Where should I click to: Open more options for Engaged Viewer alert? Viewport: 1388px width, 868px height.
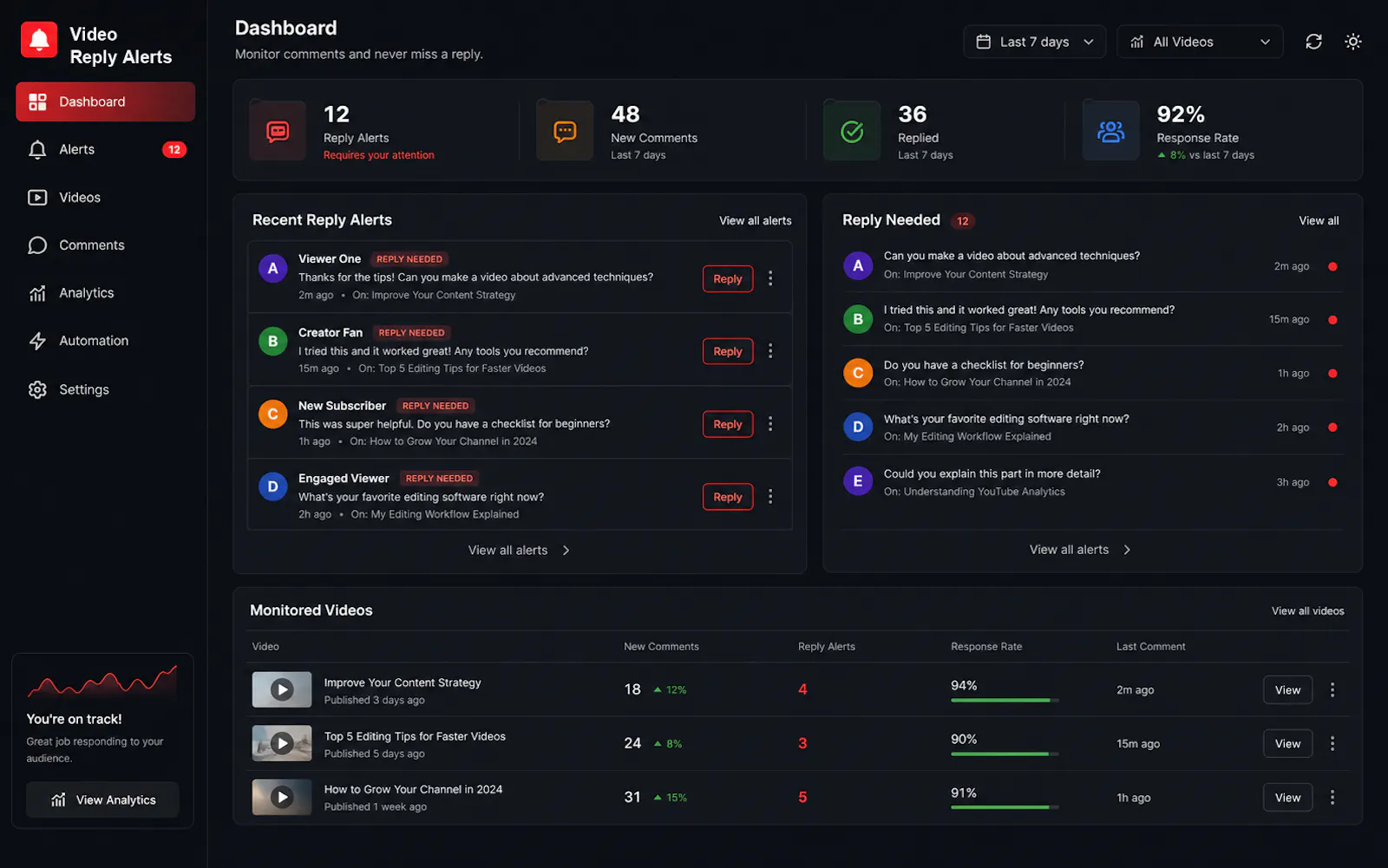770,497
